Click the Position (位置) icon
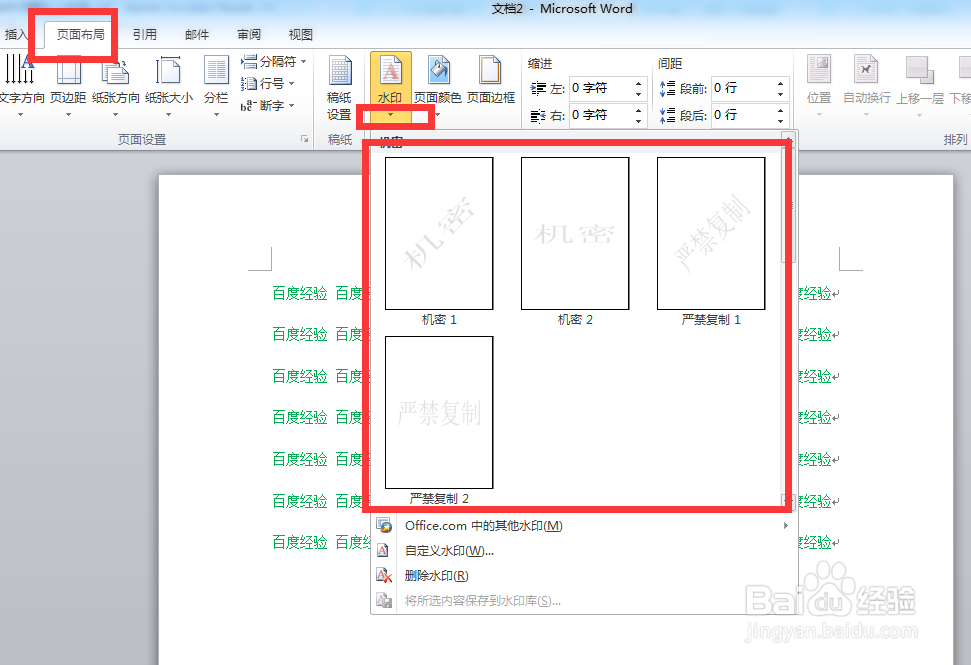 tap(819, 69)
